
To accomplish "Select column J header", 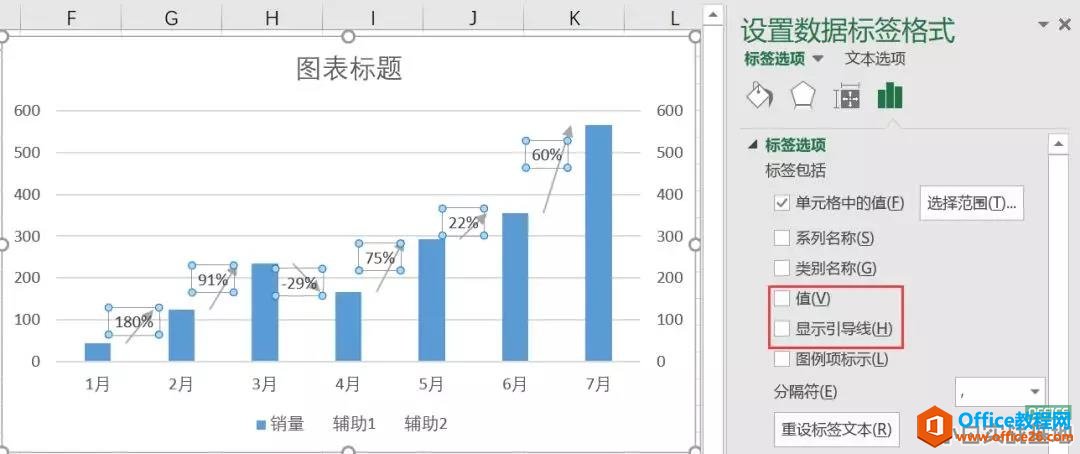I will (473, 18).
